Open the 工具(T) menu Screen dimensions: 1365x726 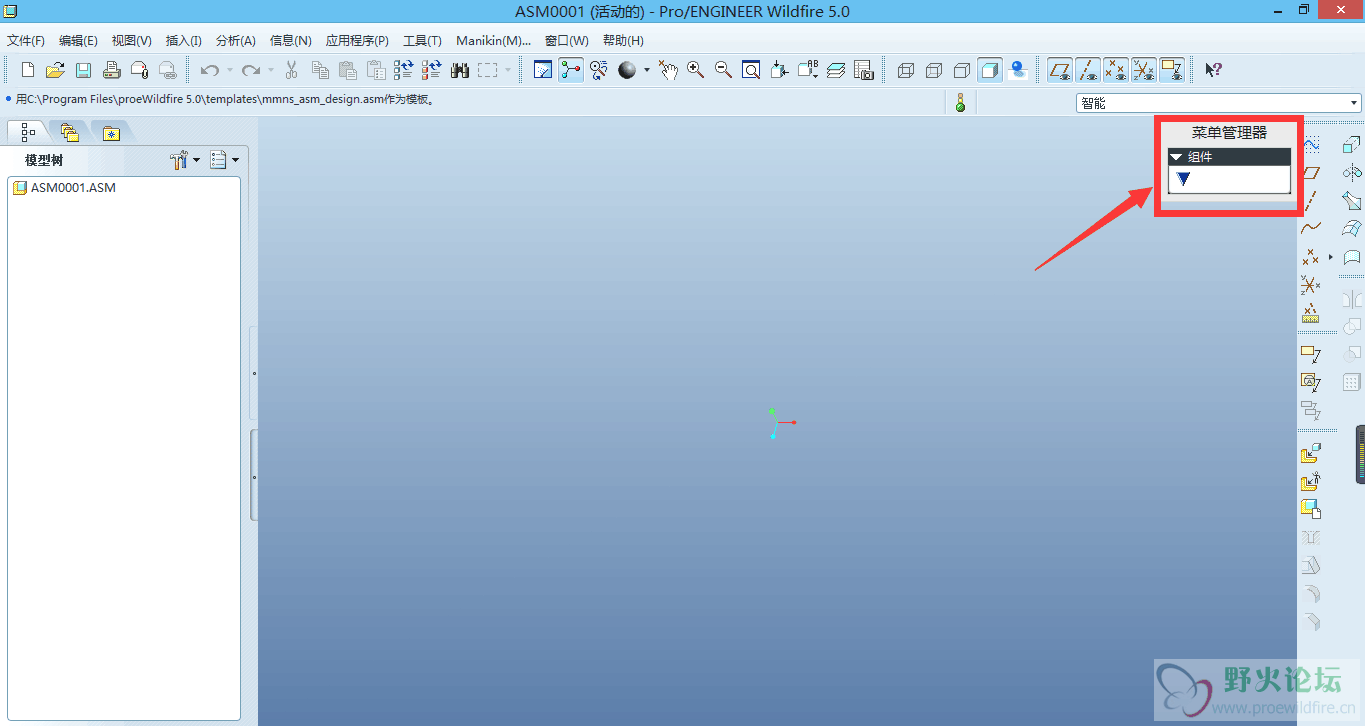[x=422, y=41]
